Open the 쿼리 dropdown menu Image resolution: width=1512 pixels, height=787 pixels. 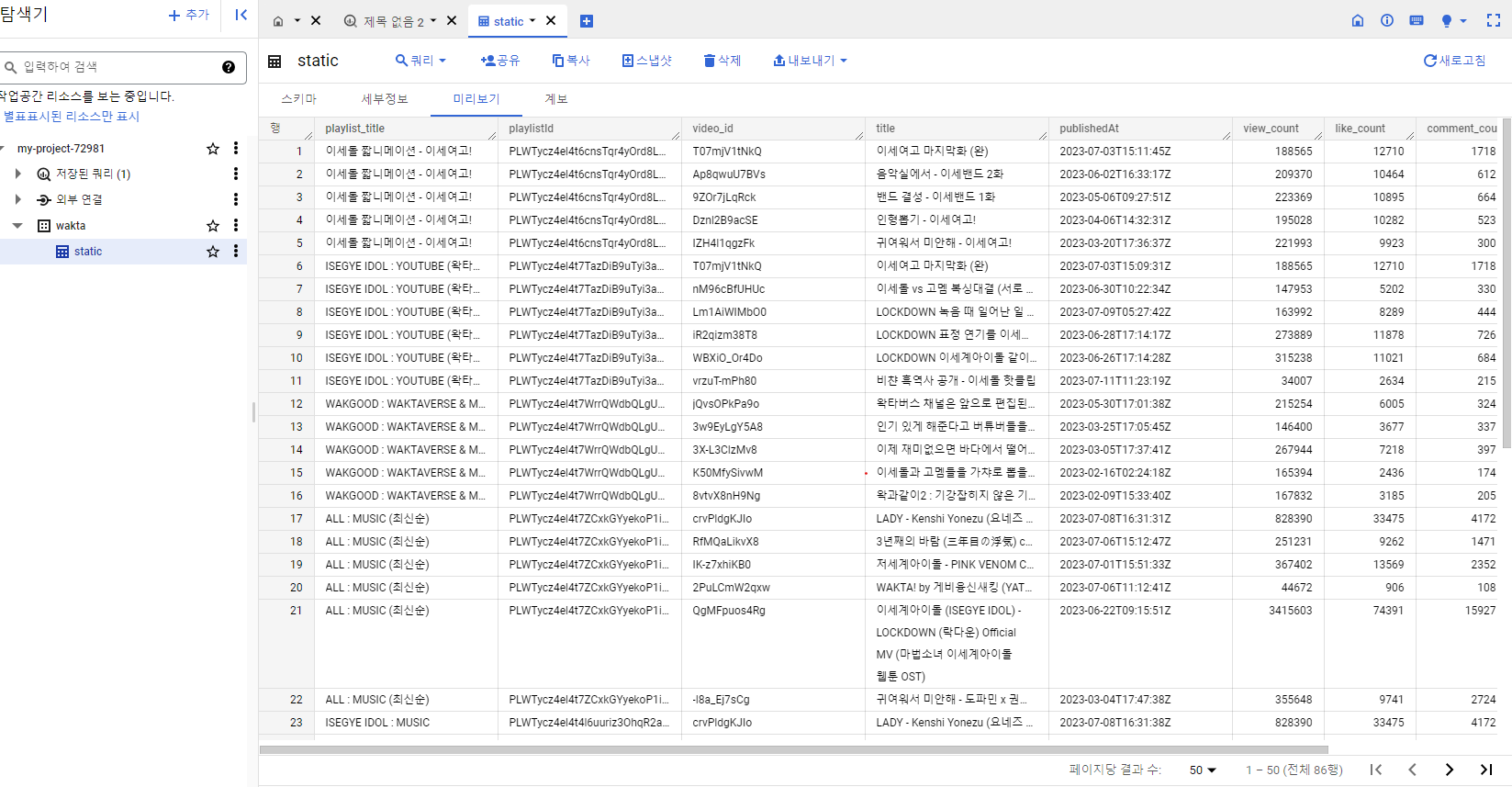[420, 61]
